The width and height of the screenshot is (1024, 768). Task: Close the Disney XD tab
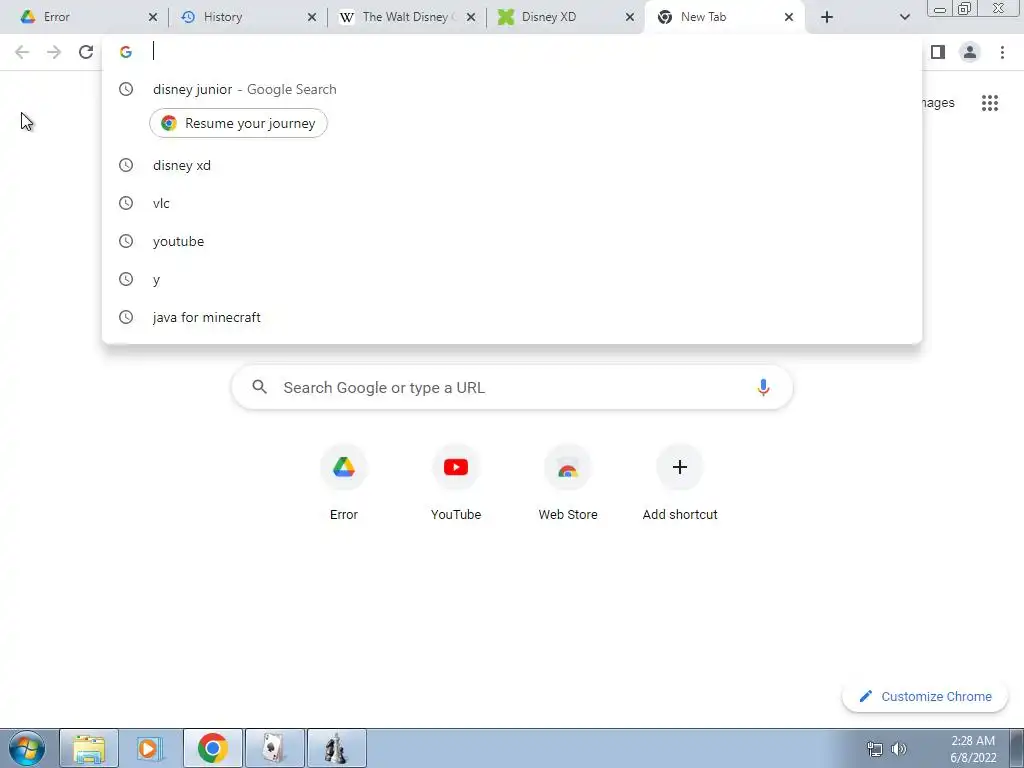click(630, 17)
